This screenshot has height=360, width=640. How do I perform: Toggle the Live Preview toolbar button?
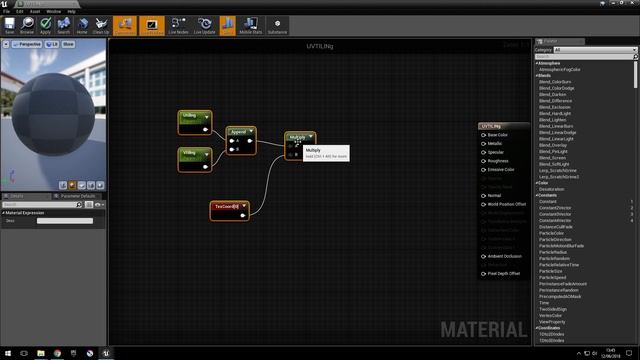tap(152, 26)
